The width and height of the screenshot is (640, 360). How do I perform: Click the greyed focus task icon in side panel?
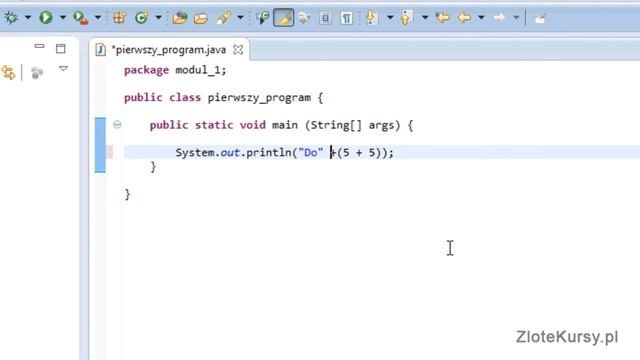(x=37, y=73)
